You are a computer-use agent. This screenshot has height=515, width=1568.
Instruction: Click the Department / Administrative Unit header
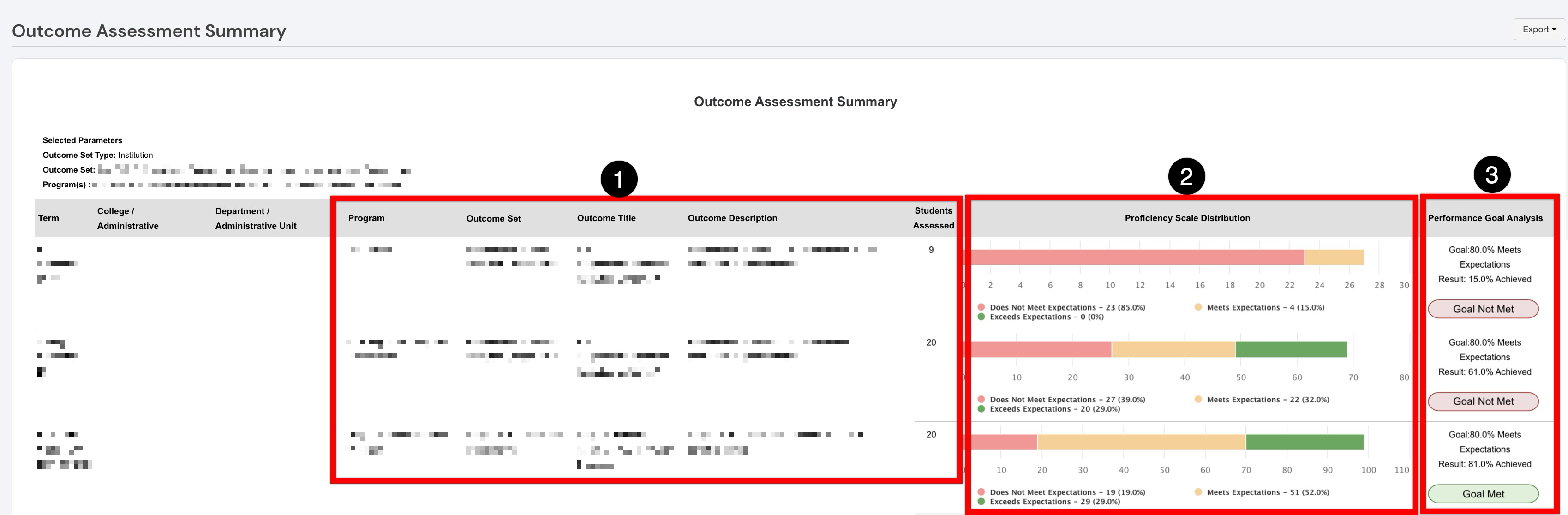pos(256,218)
